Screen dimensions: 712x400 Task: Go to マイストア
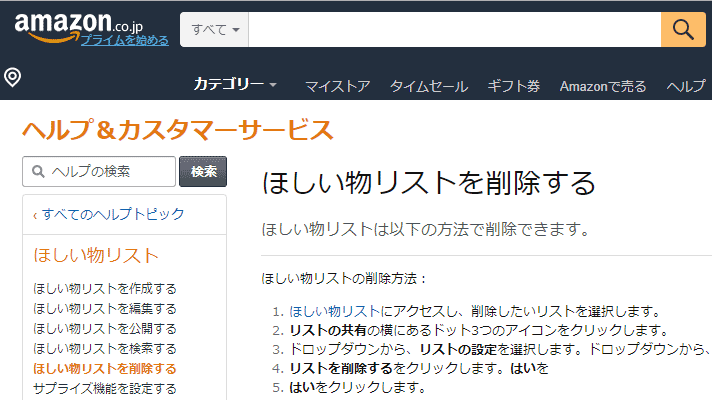(x=337, y=86)
